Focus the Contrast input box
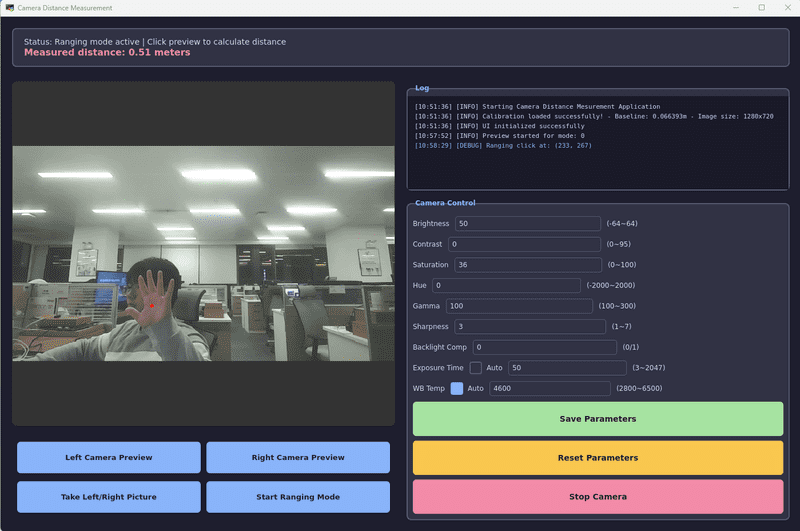Screen dimensions: 800x531 coord(524,244)
